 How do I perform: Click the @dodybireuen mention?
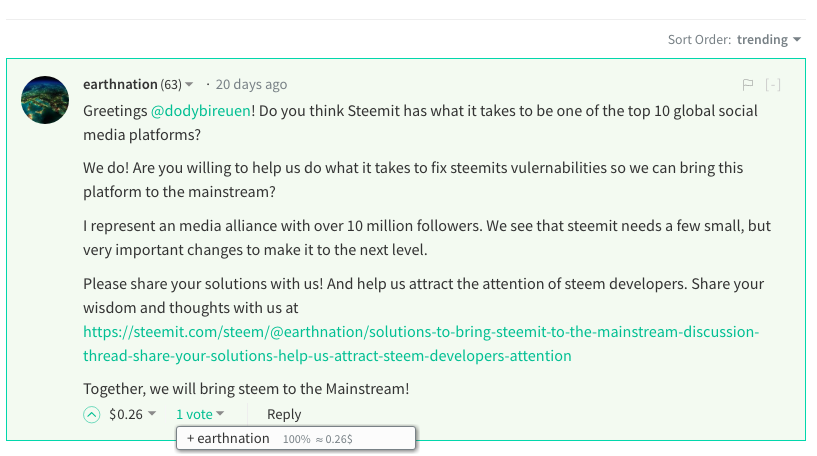click(x=201, y=111)
